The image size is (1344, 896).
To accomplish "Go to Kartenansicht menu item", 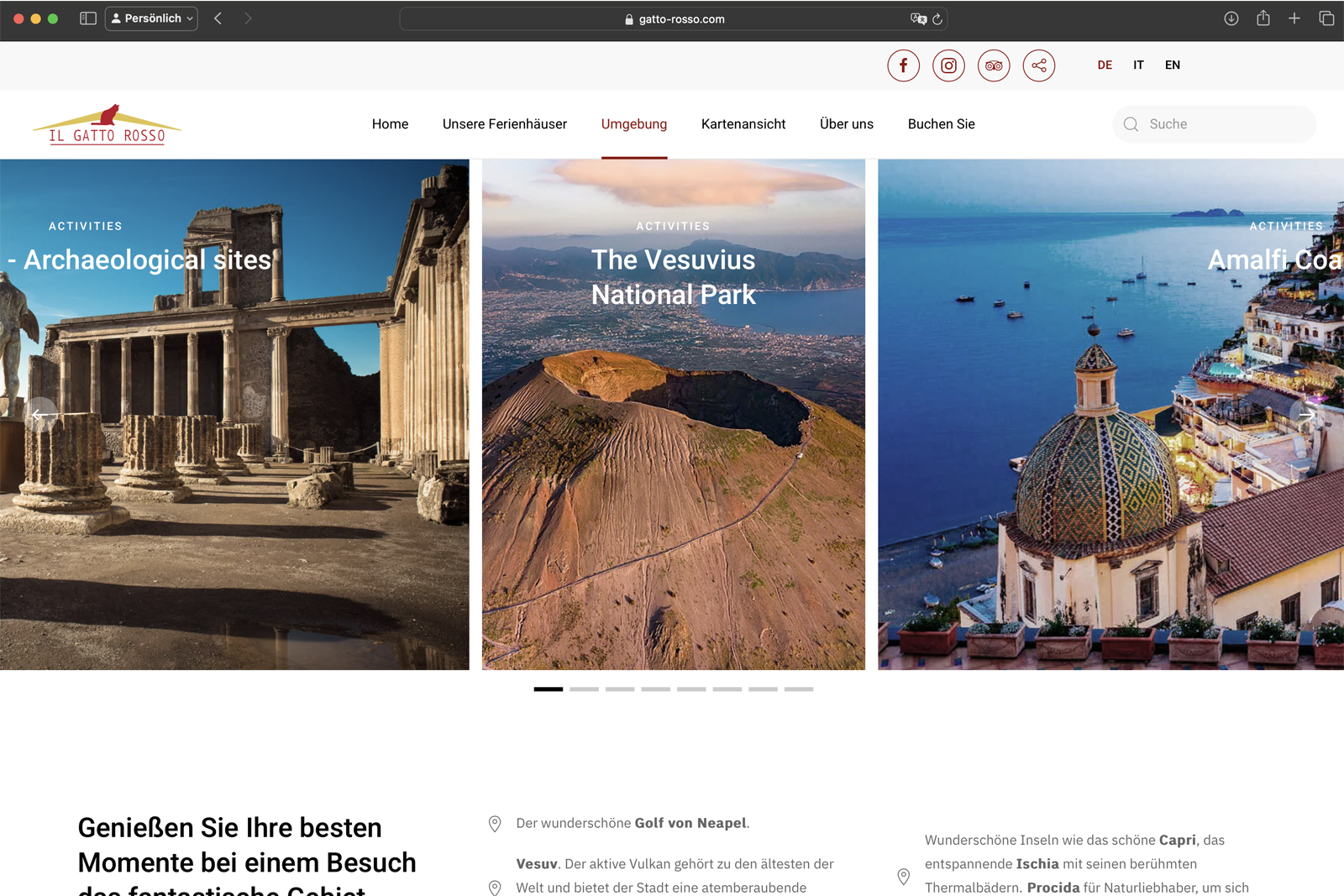I will click(x=743, y=124).
